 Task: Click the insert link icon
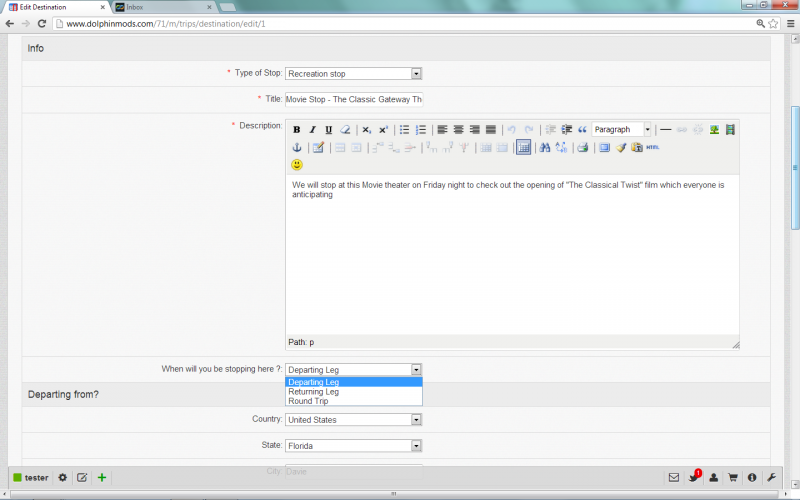[682, 130]
